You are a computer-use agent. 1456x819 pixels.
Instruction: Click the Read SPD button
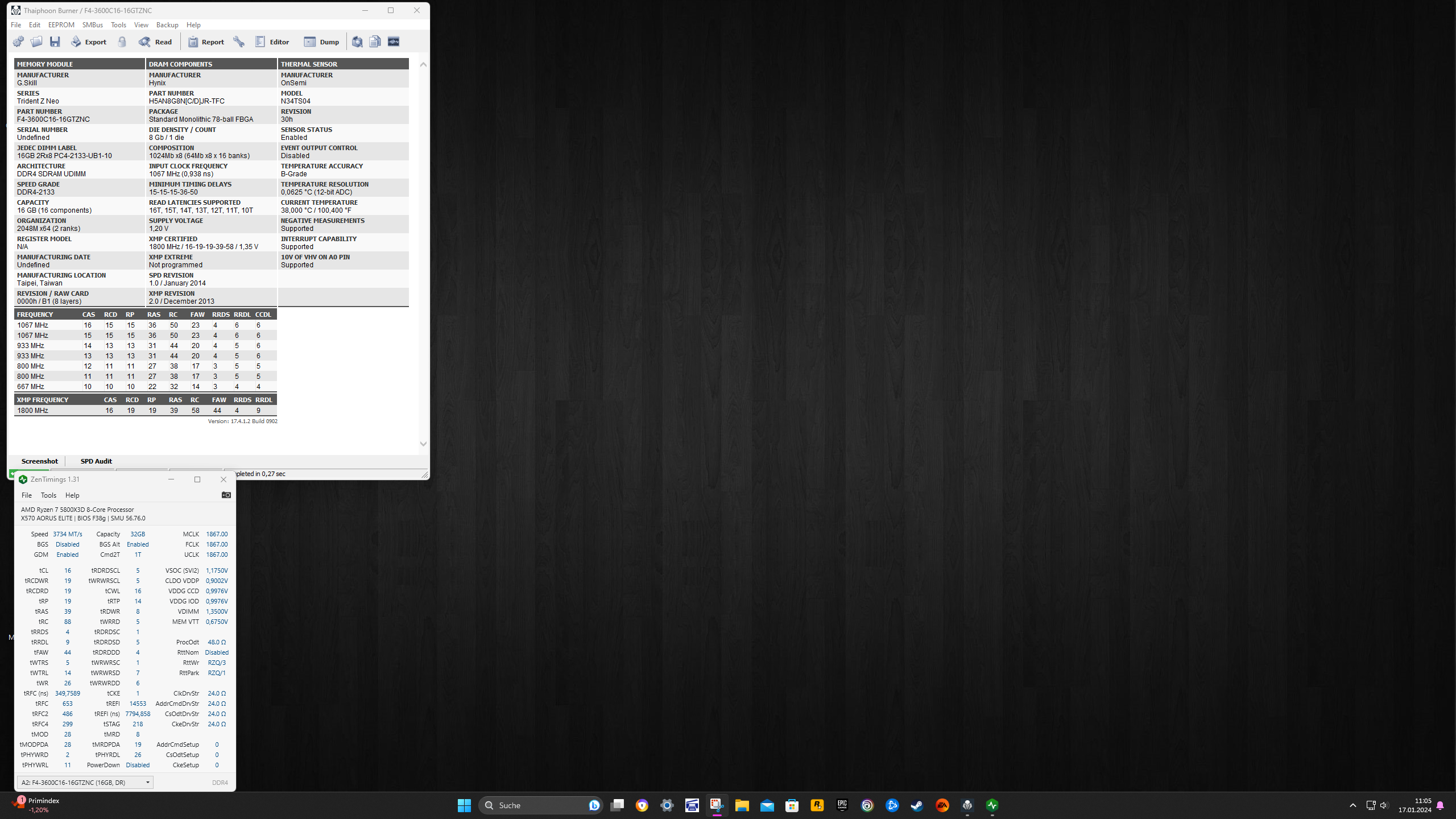coord(155,42)
